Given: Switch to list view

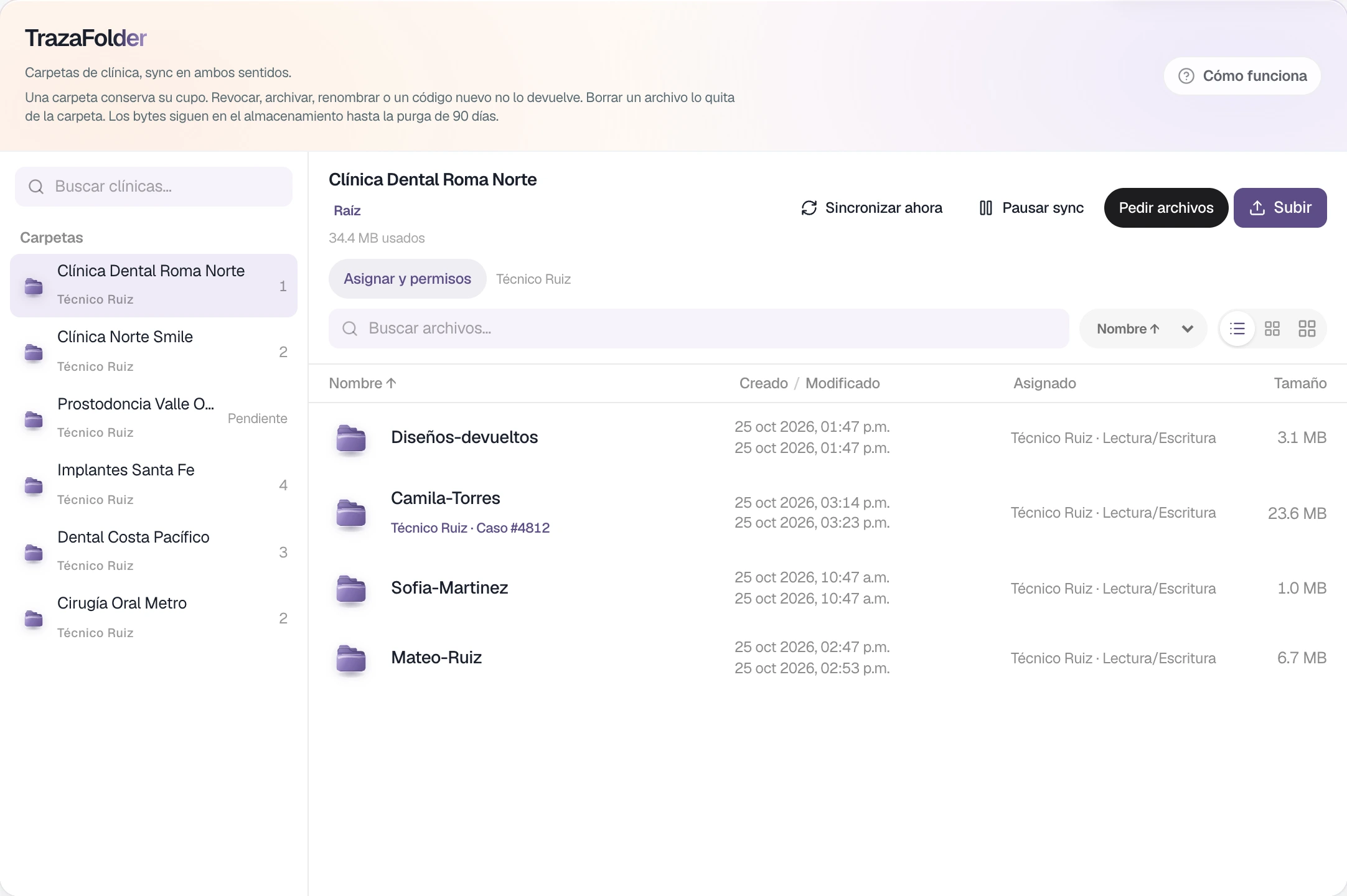Looking at the screenshot, I should point(1237,329).
